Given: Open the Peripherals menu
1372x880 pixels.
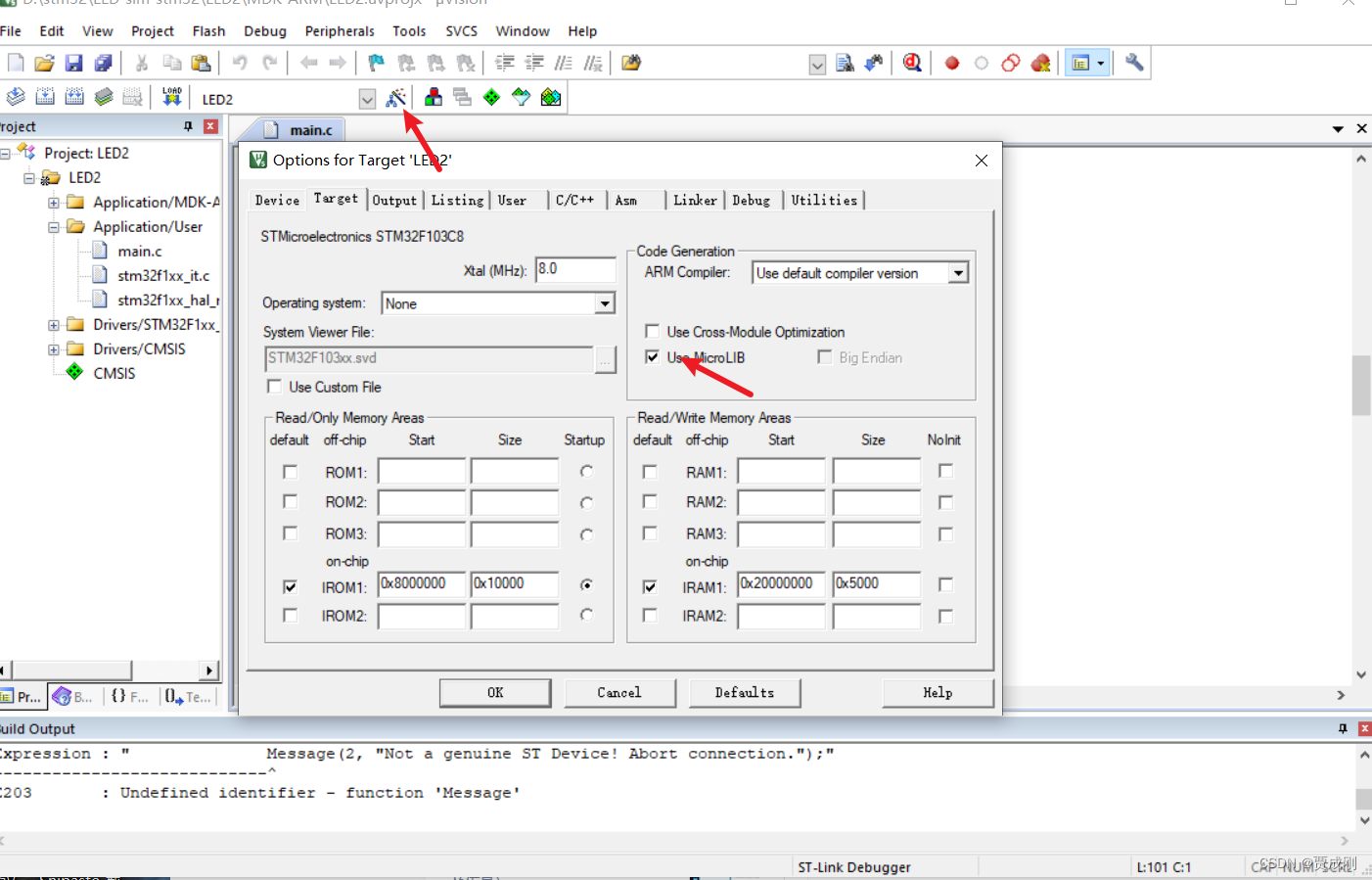Looking at the screenshot, I should (x=340, y=31).
